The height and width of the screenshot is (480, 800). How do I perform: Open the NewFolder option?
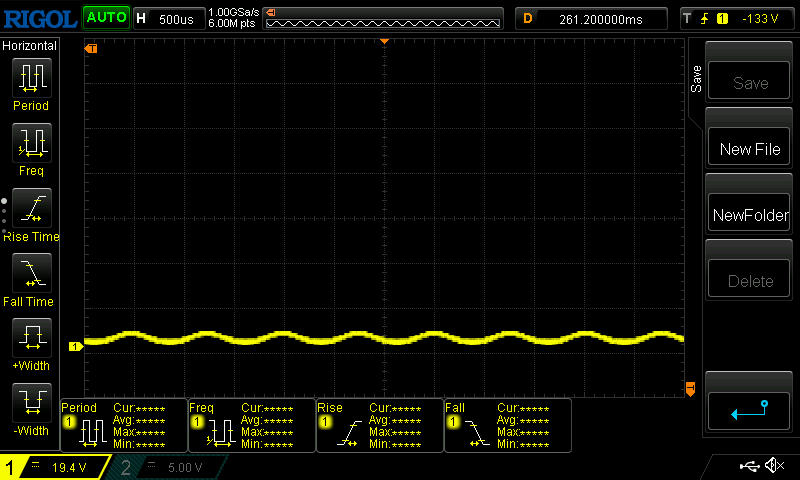pos(750,215)
